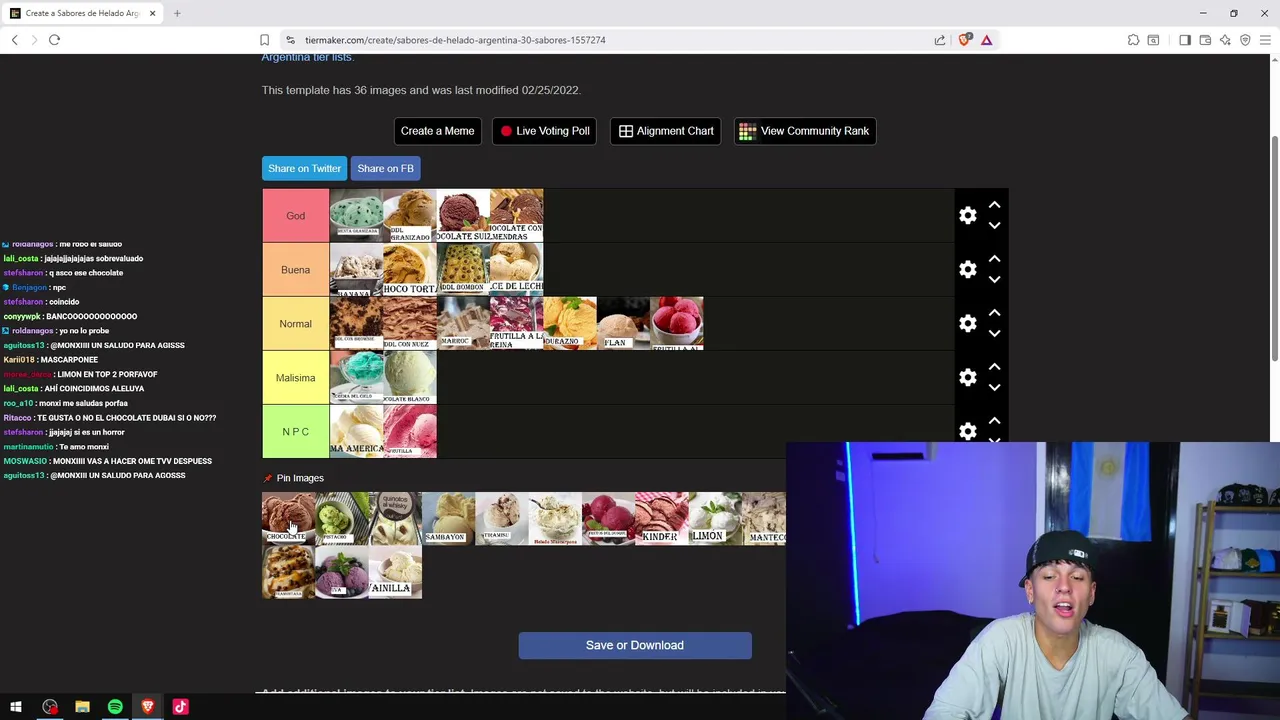
Task: Open settings gear for Normal tier
Action: tap(968, 324)
